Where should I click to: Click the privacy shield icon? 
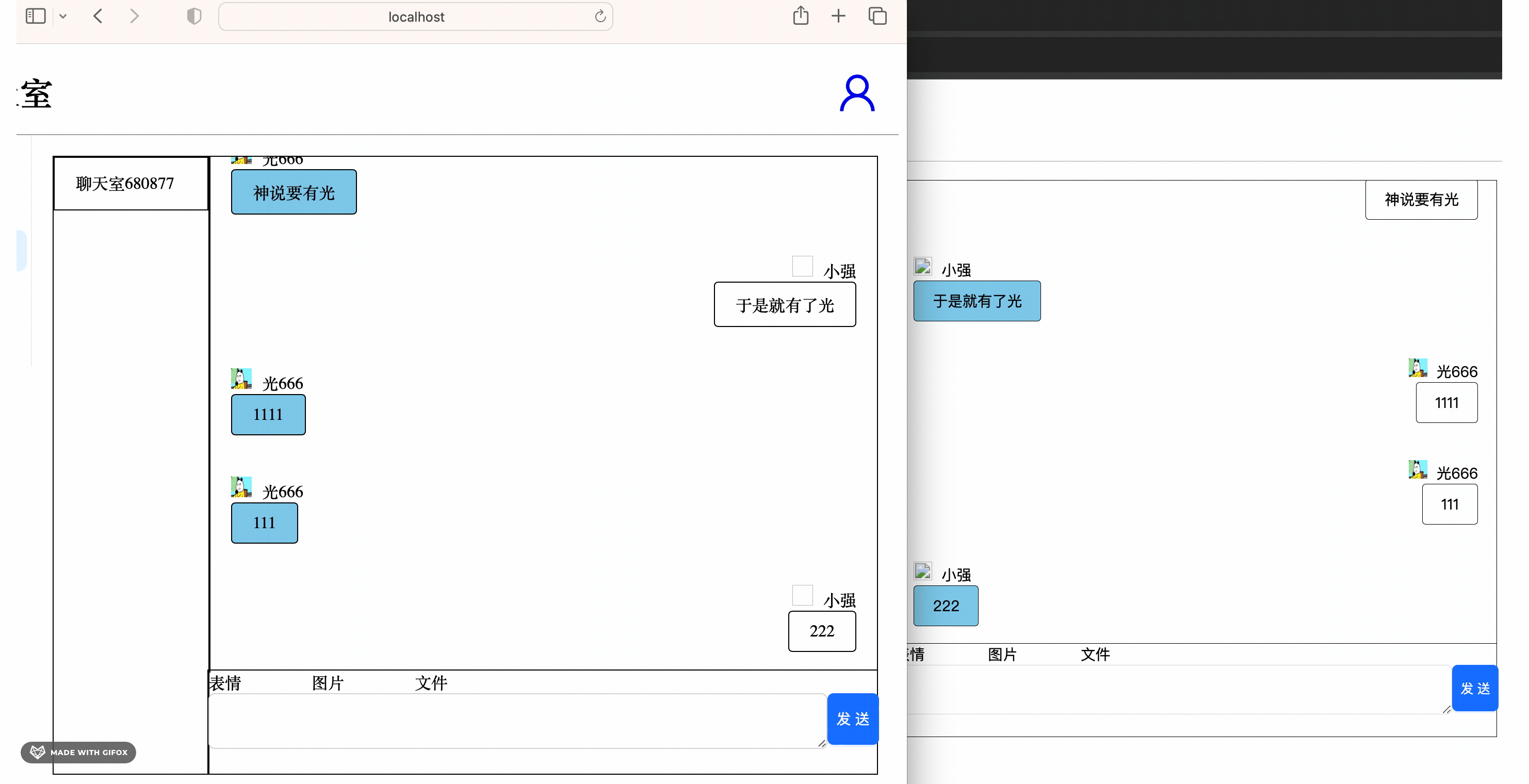coord(194,16)
